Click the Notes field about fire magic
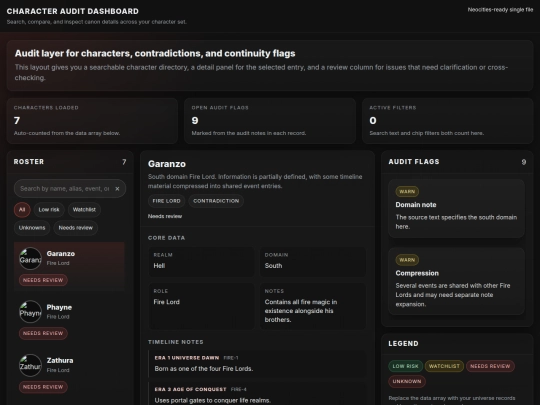The image size is (540, 405). [313, 306]
